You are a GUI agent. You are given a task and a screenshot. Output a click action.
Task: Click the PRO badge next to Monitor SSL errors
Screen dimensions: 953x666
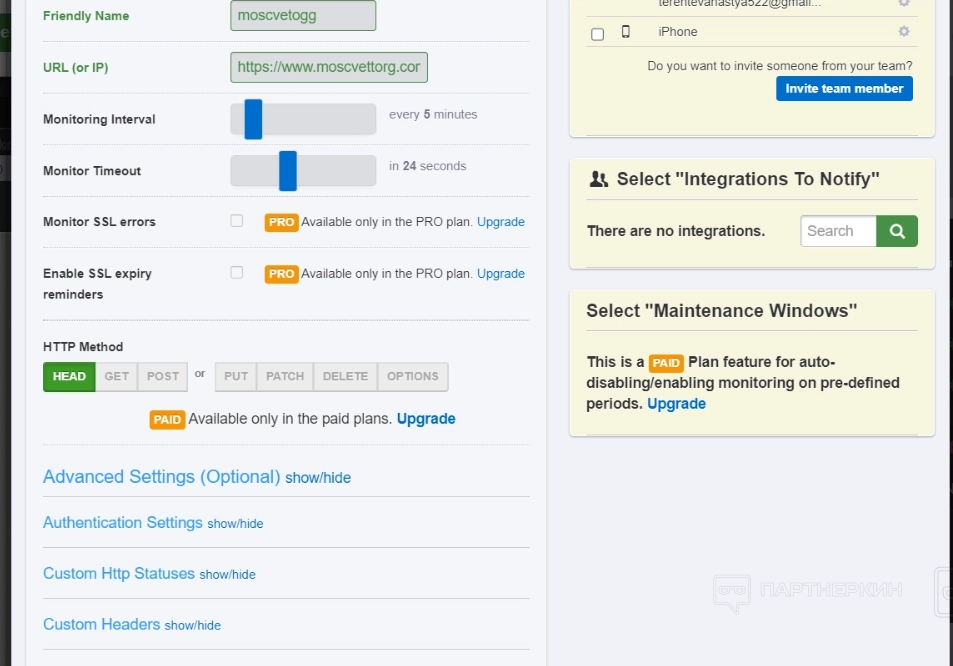[281, 222]
